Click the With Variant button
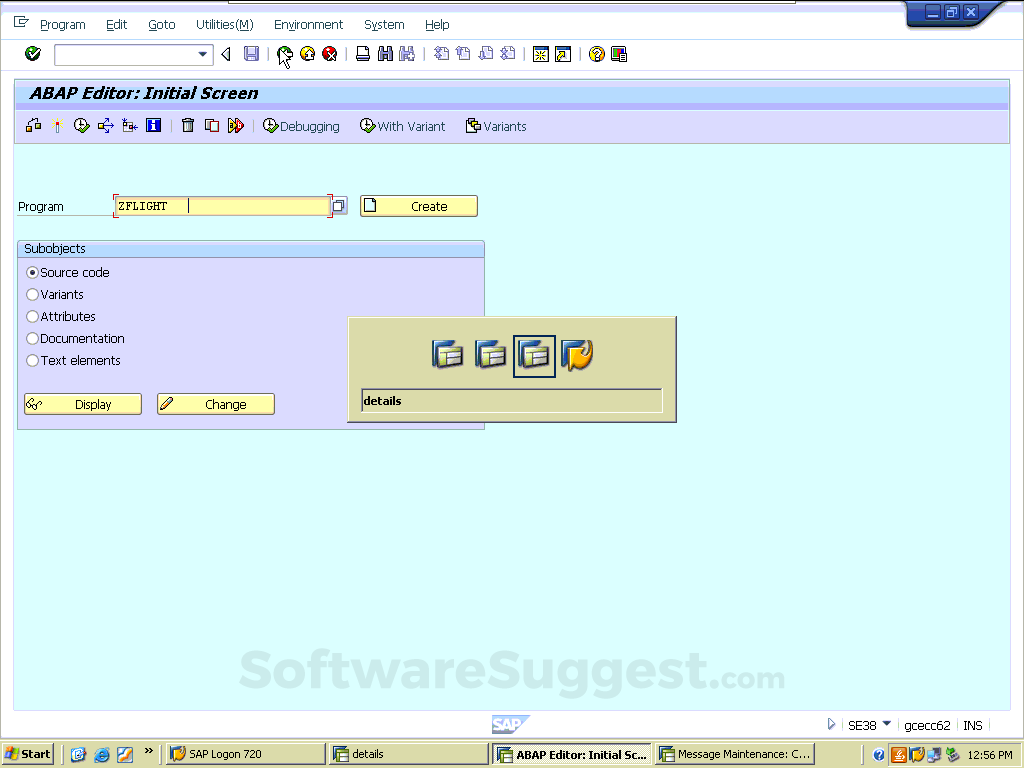The width and height of the screenshot is (1024, 768). [x=402, y=126]
